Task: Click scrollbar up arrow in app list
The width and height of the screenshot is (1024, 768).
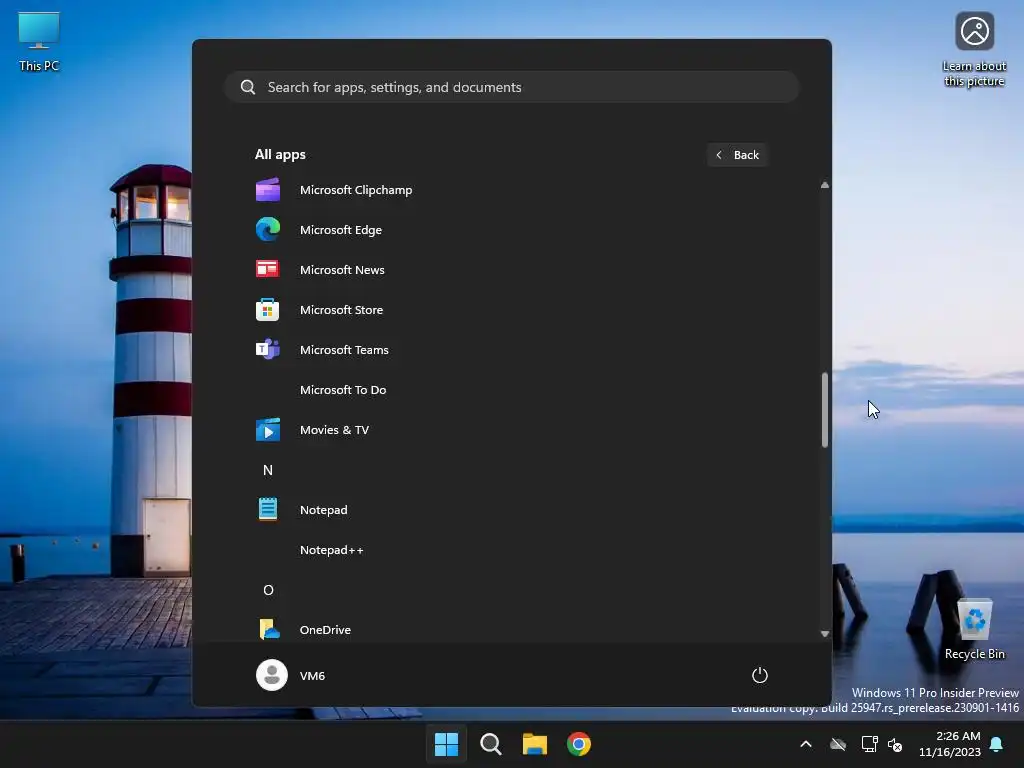Action: click(825, 185)
